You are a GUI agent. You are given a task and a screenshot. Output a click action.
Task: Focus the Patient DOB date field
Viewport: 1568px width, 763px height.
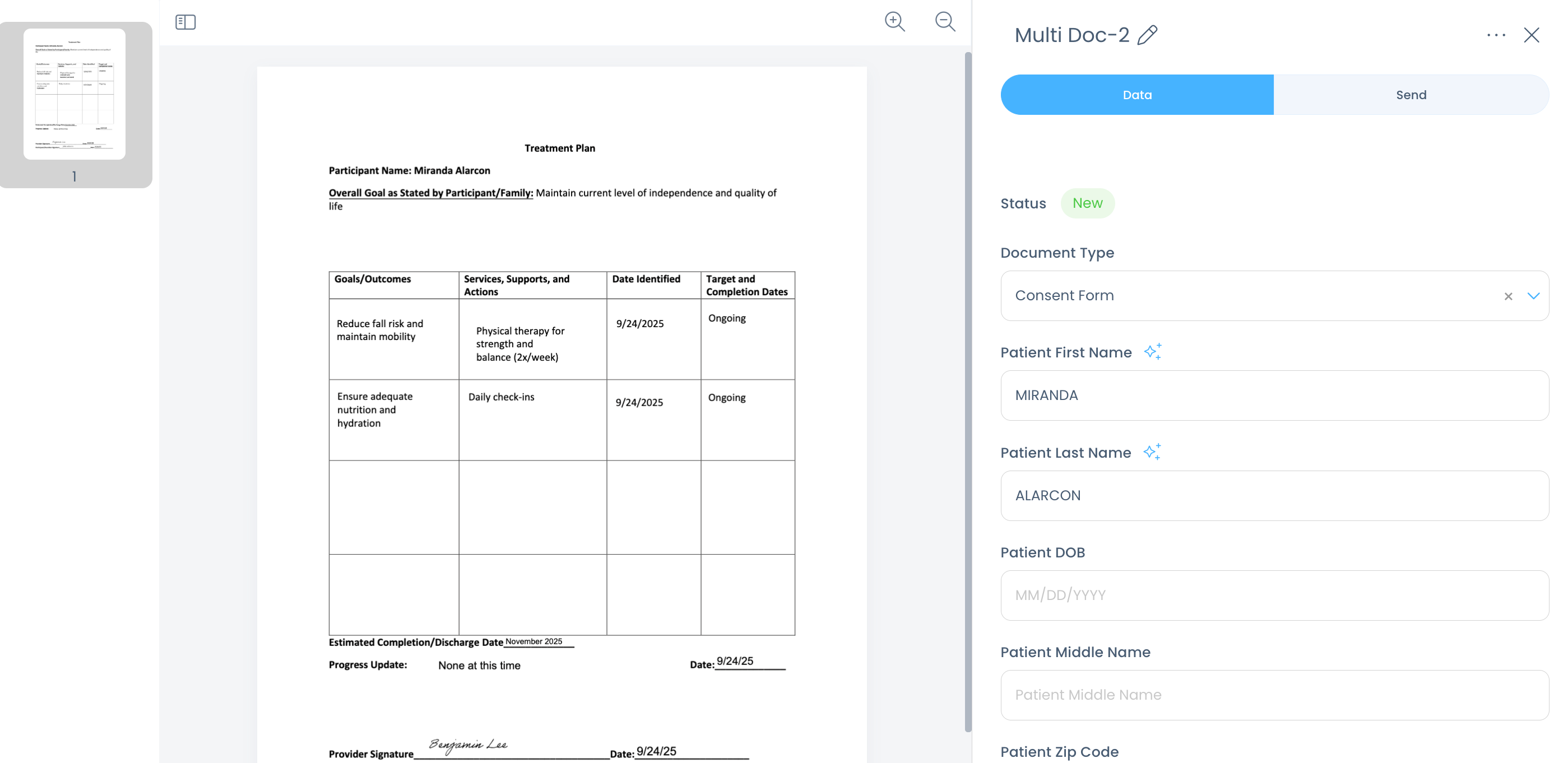point(1274,595)
